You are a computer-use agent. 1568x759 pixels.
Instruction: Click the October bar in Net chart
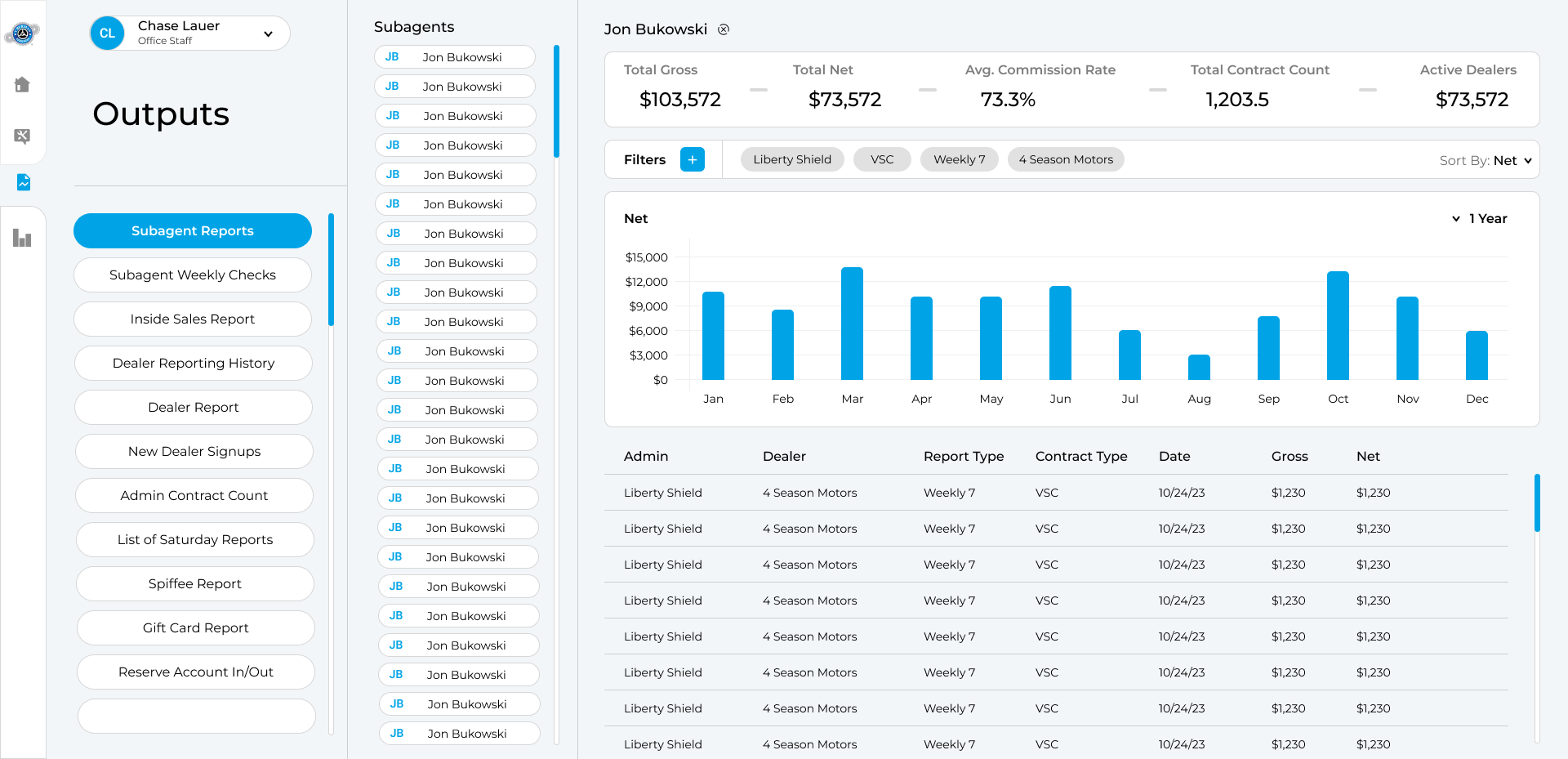[x=1338, y=326]
